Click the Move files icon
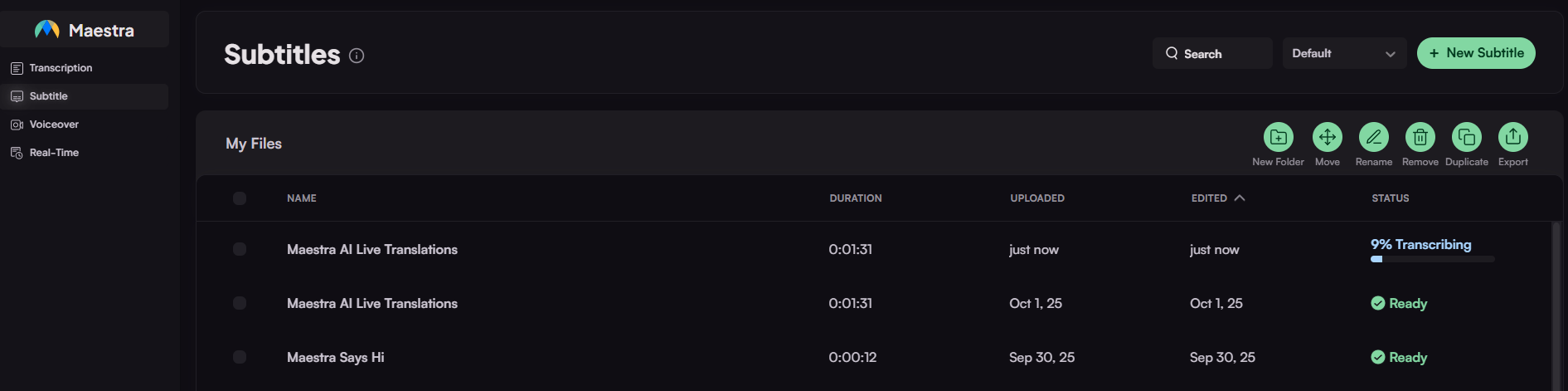This screenshot has height=391, width=1568. [1327, 137]
